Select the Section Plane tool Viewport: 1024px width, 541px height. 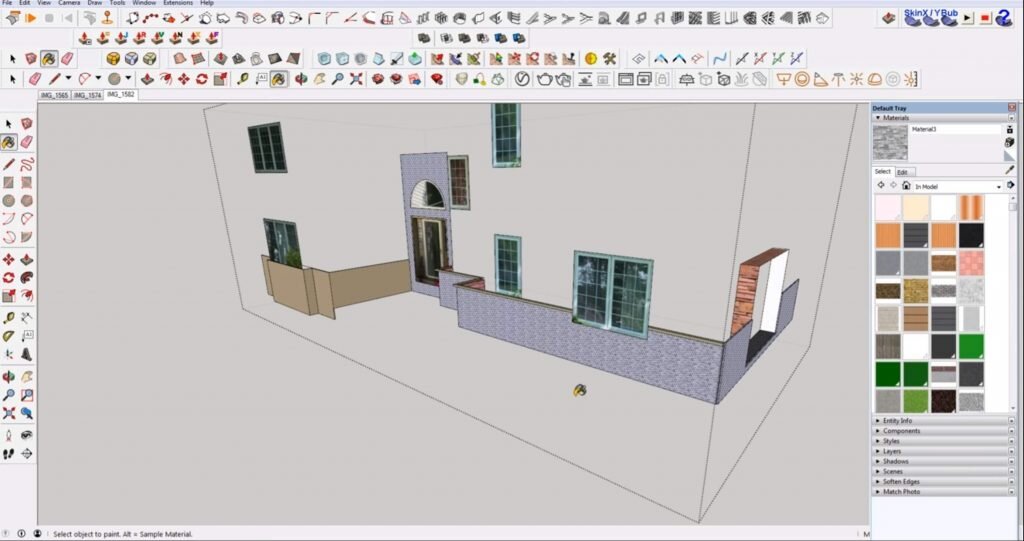(x=27, y=453)
